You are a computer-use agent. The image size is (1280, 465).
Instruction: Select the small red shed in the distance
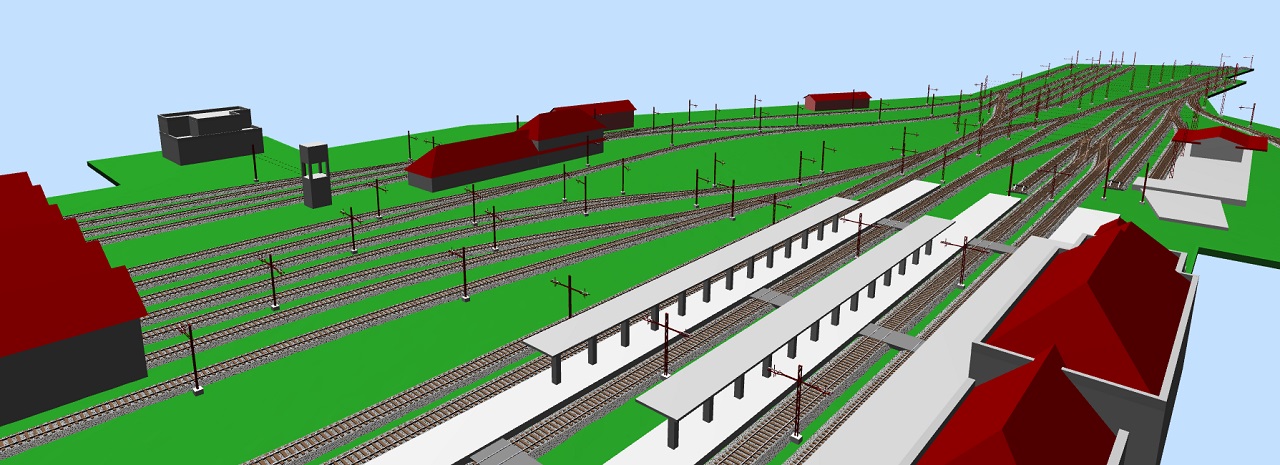coord(837,100)
